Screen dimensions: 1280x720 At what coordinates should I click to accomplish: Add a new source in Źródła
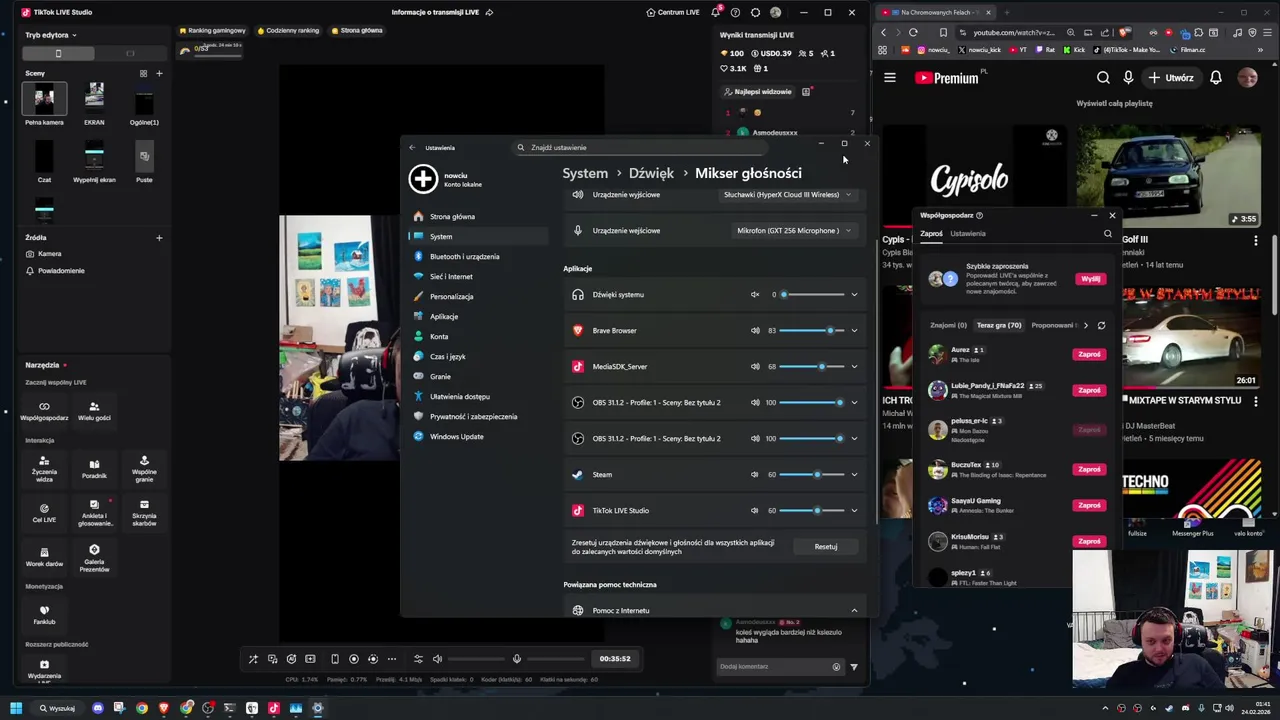click(159, 238)
